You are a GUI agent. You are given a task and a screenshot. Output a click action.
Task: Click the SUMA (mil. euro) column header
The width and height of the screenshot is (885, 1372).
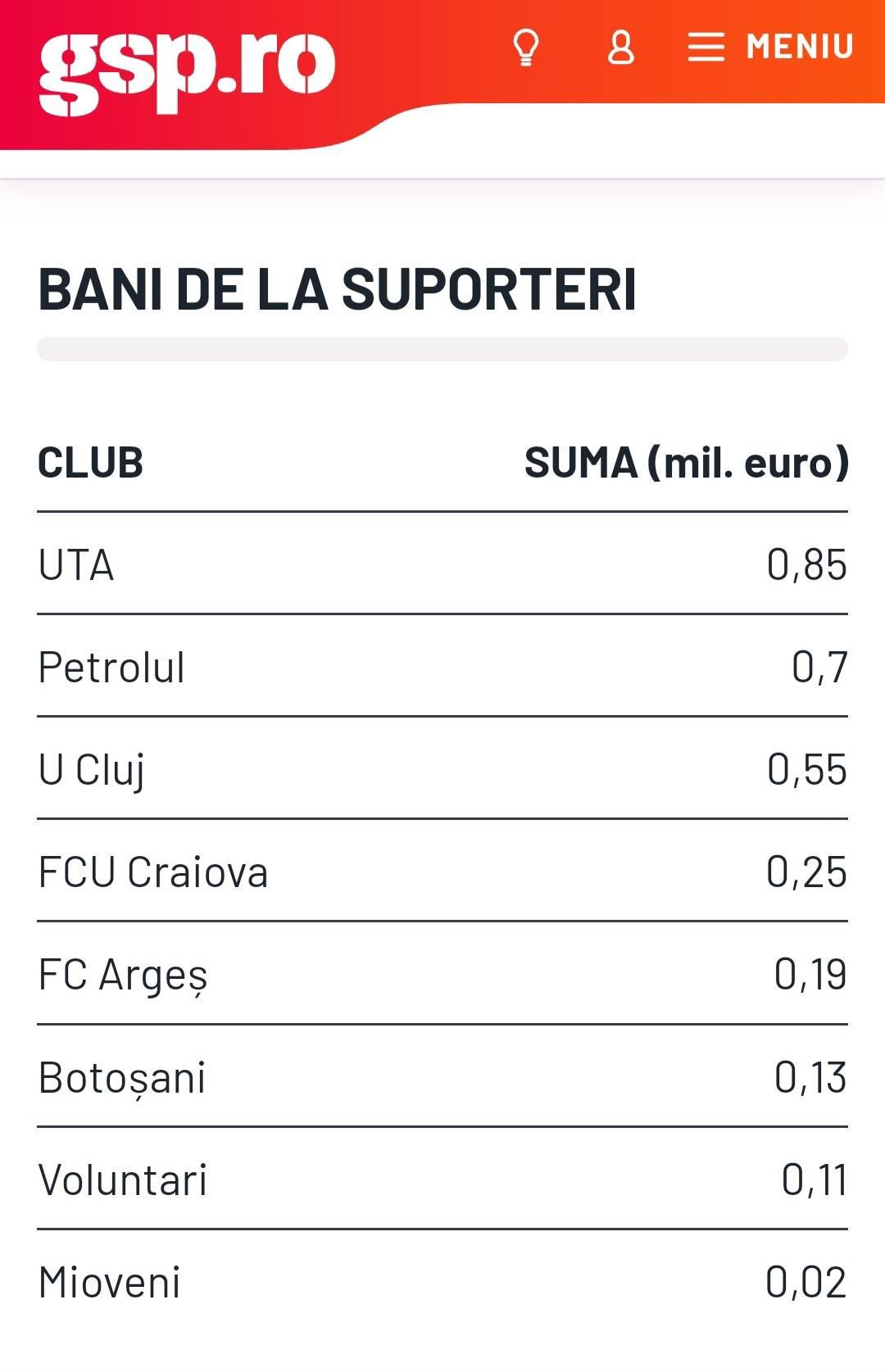point(686,463)
